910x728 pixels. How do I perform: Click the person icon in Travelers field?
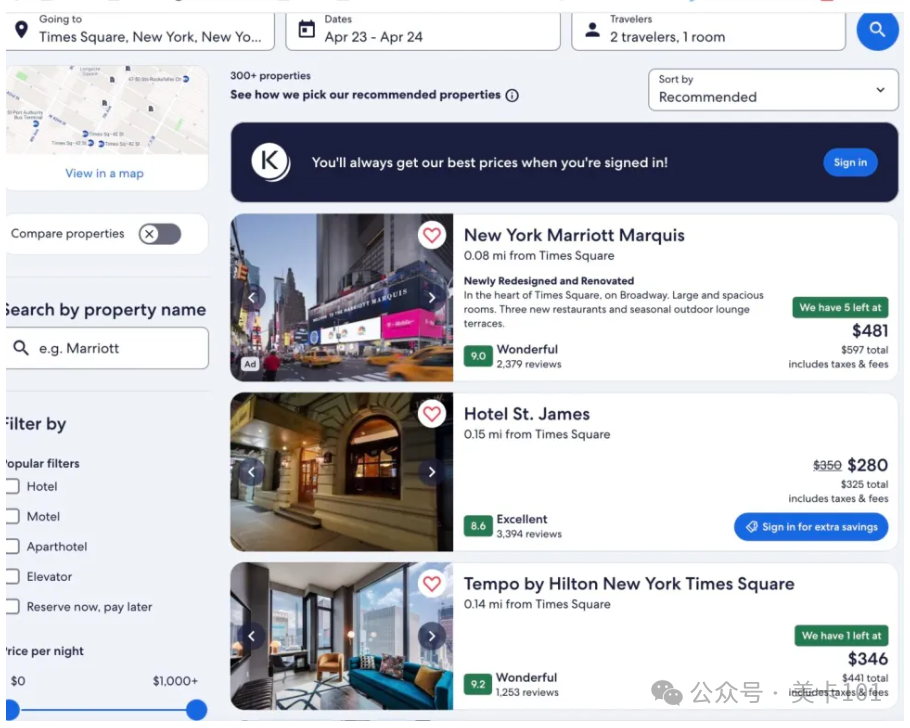[592, 30]
